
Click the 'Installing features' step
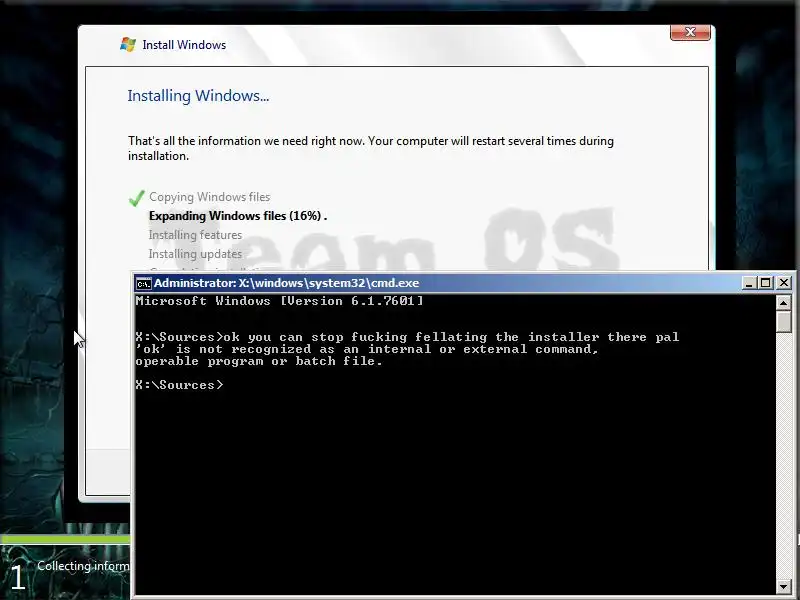point(195,235)
